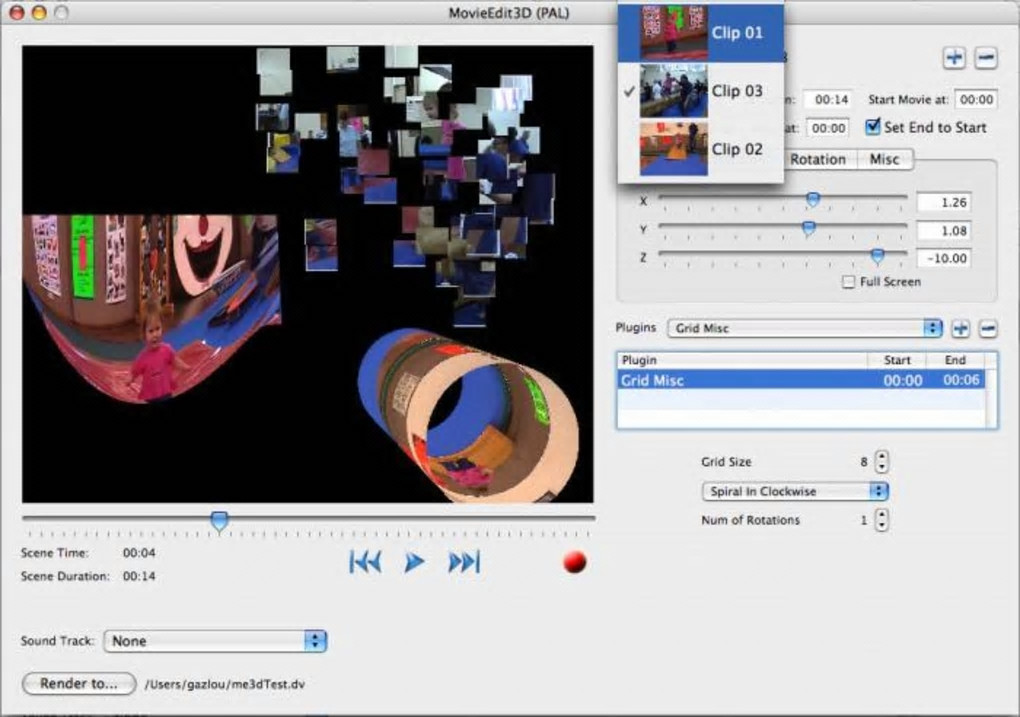Remove plugin using minus beside Grid Misc

[x=987, y=328]
